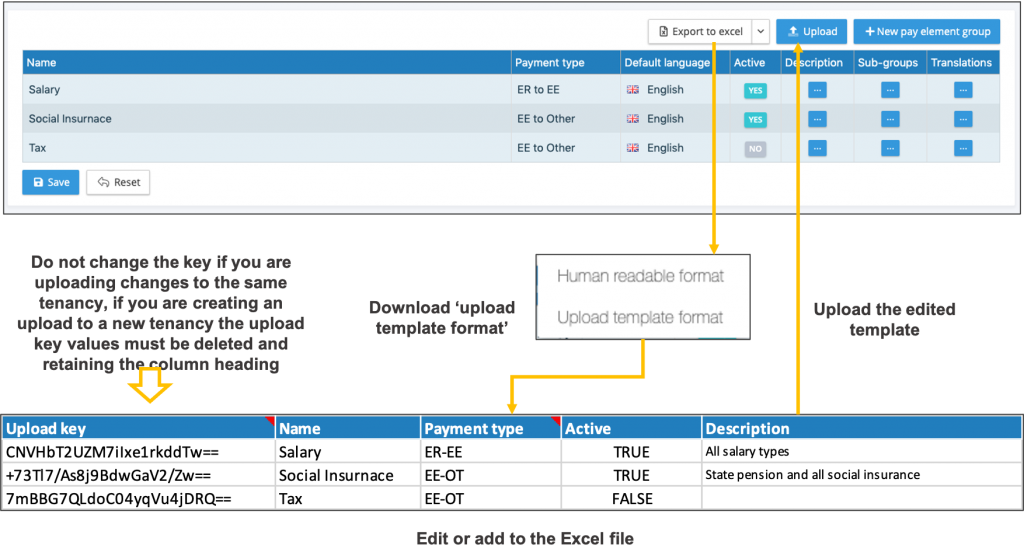Toggle Active YES for Social Insurance
The width and height of the screenshot is (1024, 559).
point(755,119)
